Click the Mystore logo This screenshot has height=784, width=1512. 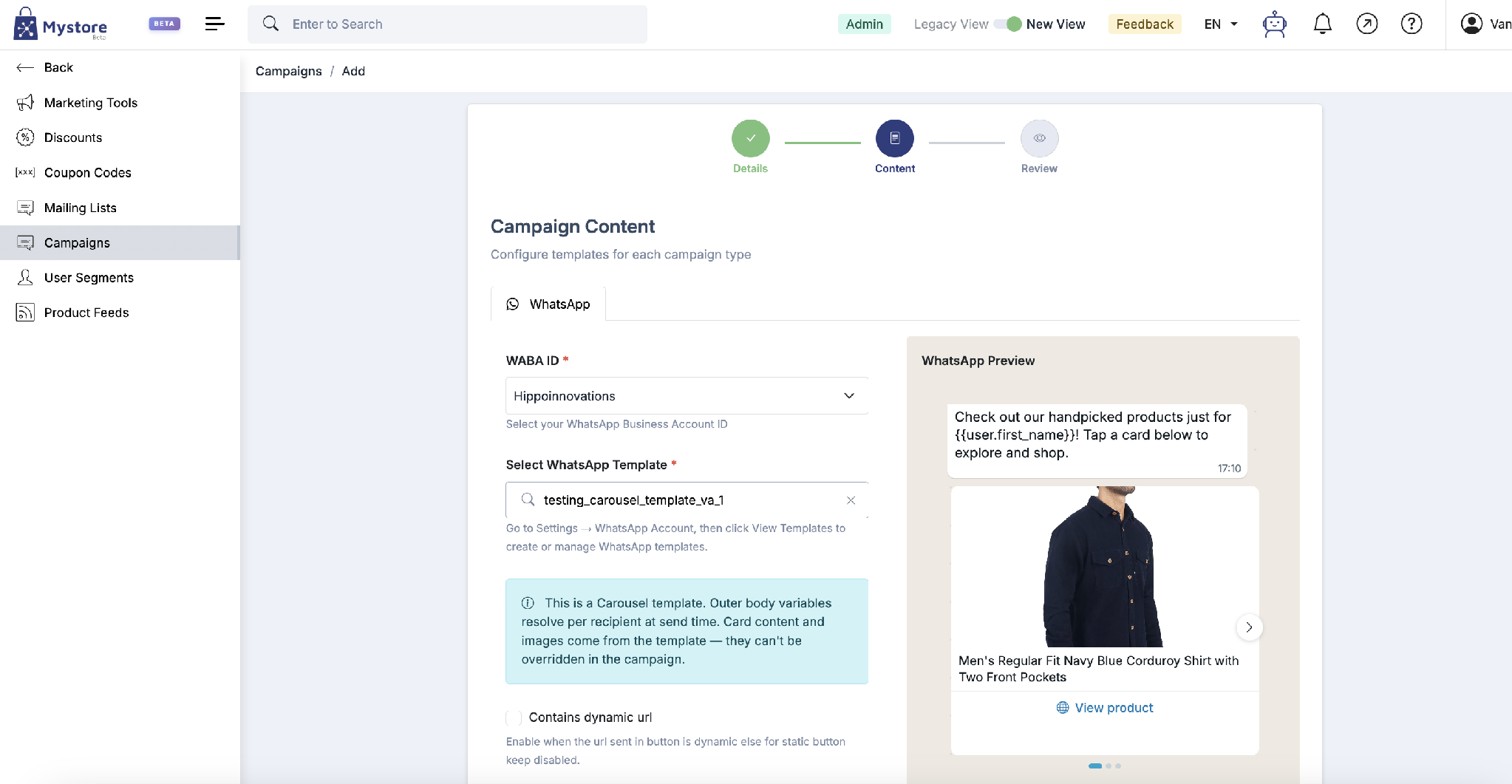point(61,25)
